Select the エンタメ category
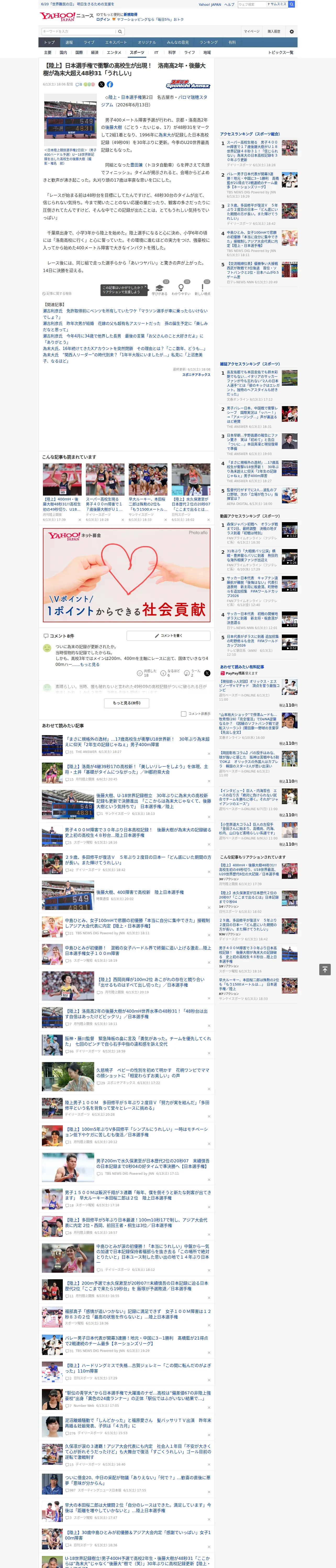Screen dimensions: 336x1568 coord(114,52)
